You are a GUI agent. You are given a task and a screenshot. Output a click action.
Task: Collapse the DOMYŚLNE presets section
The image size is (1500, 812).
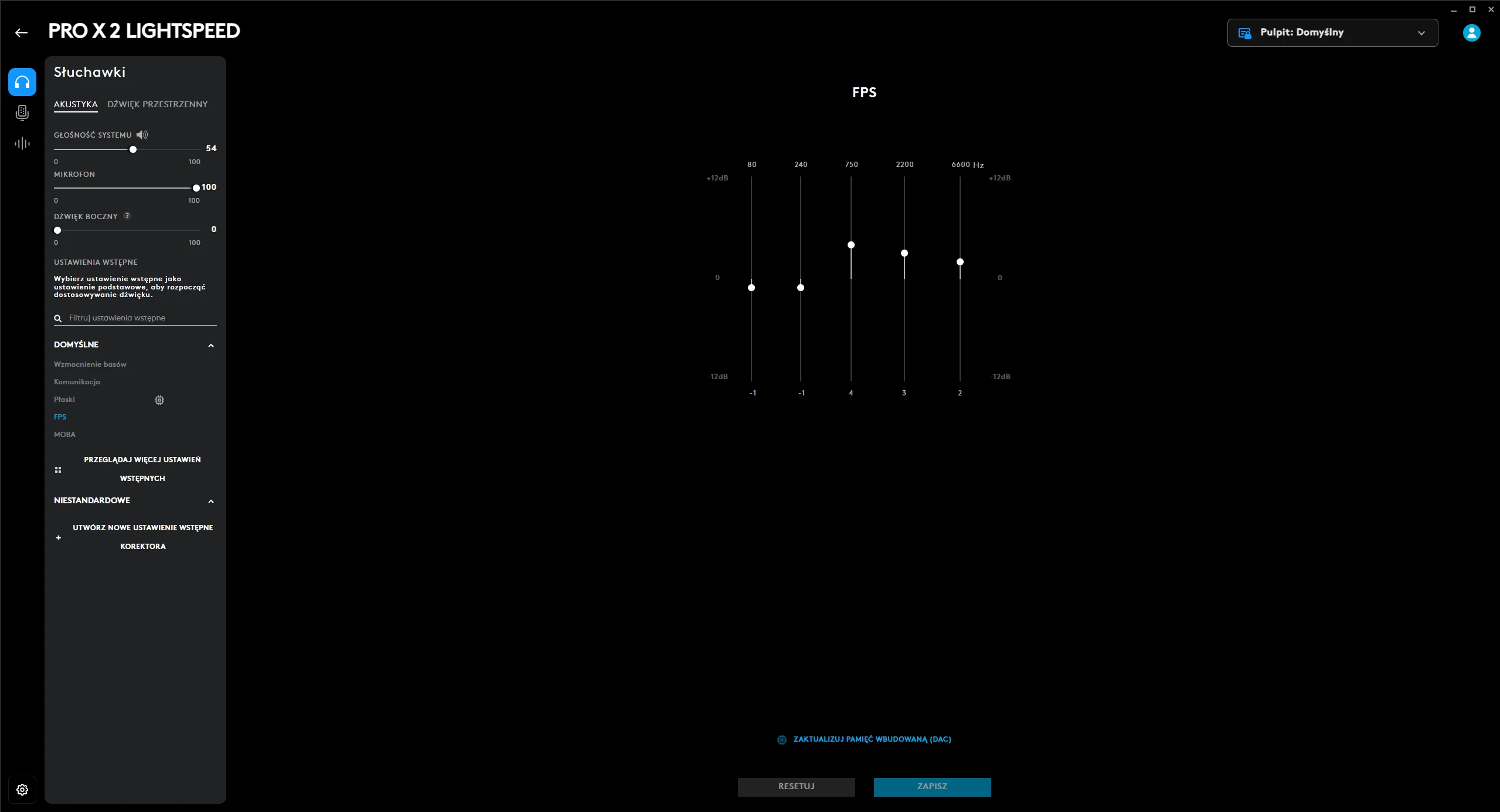click(x=211, y=346)
